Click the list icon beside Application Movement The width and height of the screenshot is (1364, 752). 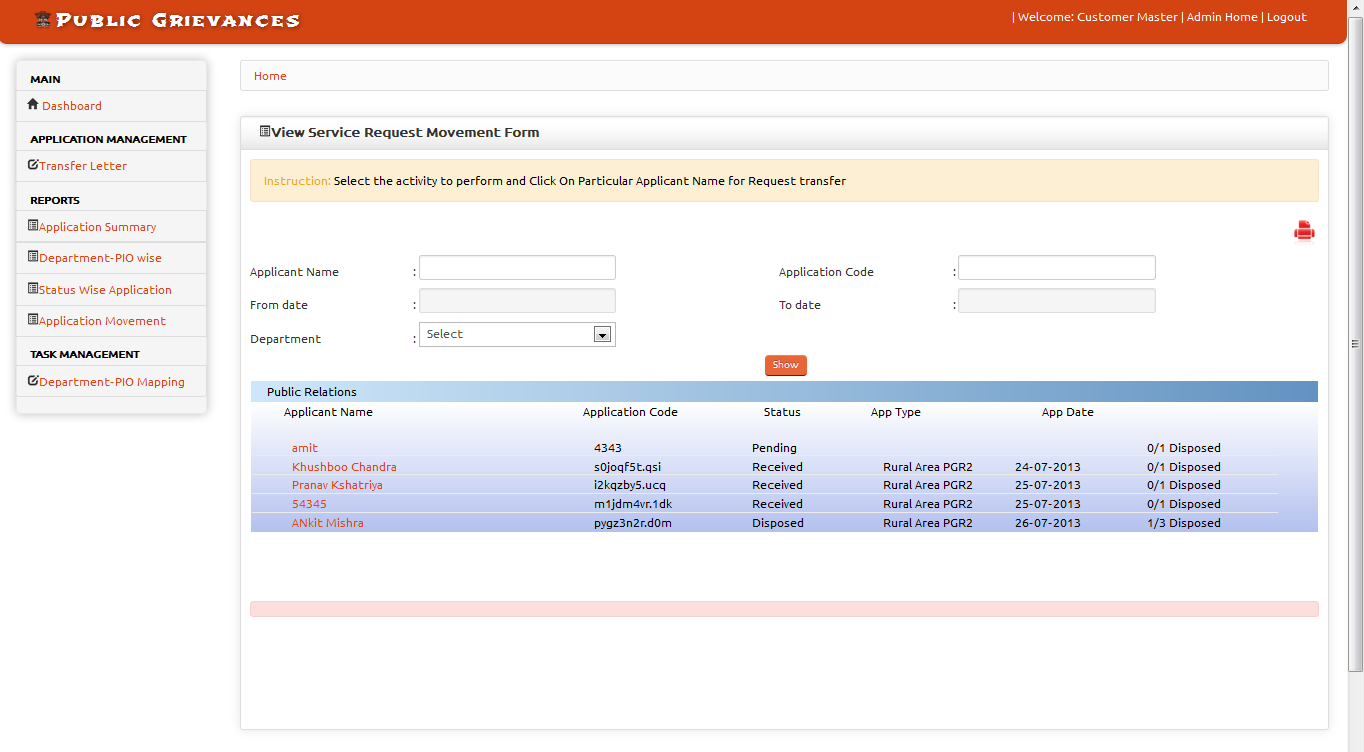(x=33, y=320)
